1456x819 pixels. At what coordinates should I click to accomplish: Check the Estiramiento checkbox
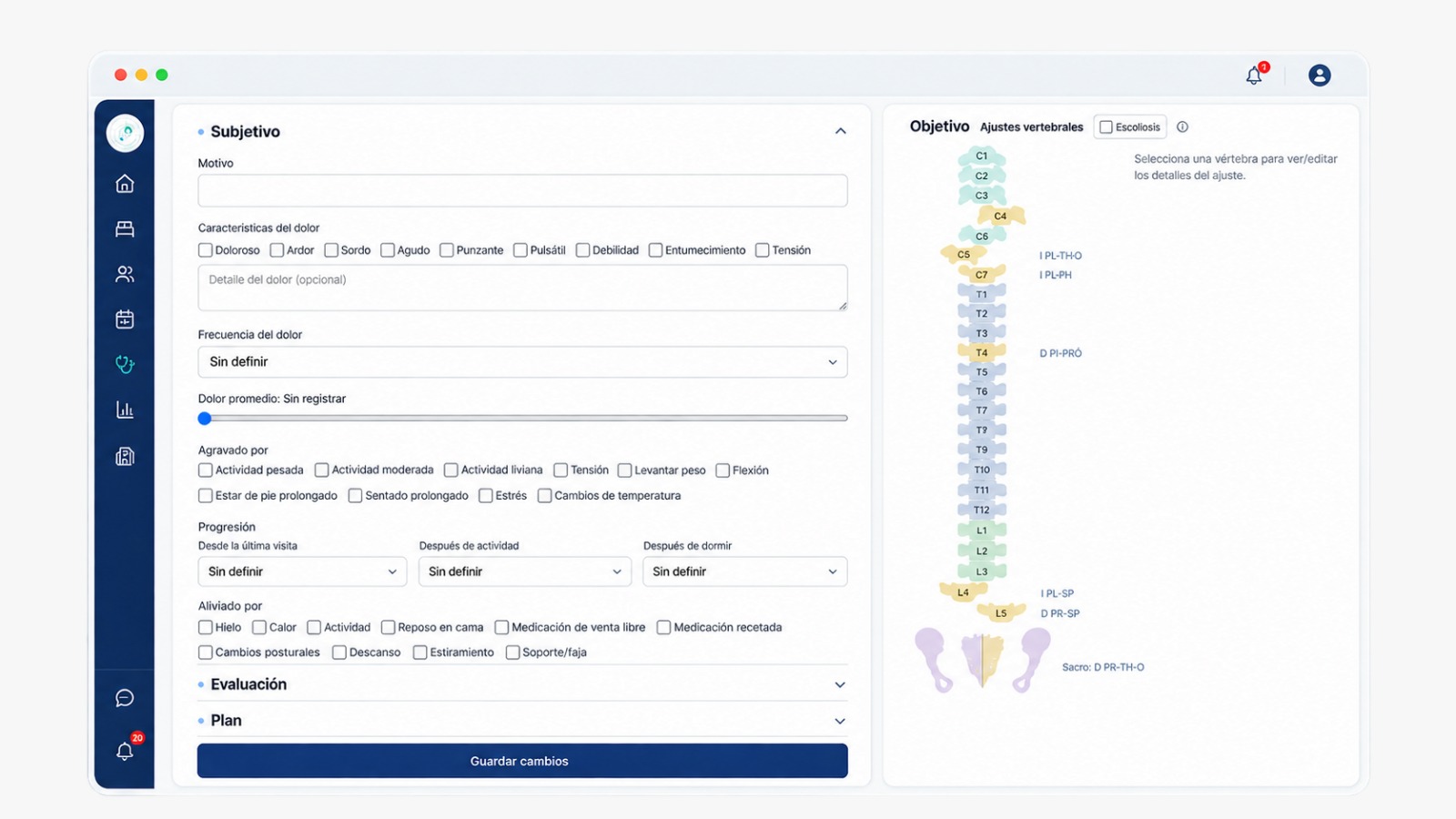click(x=420, y=652)
